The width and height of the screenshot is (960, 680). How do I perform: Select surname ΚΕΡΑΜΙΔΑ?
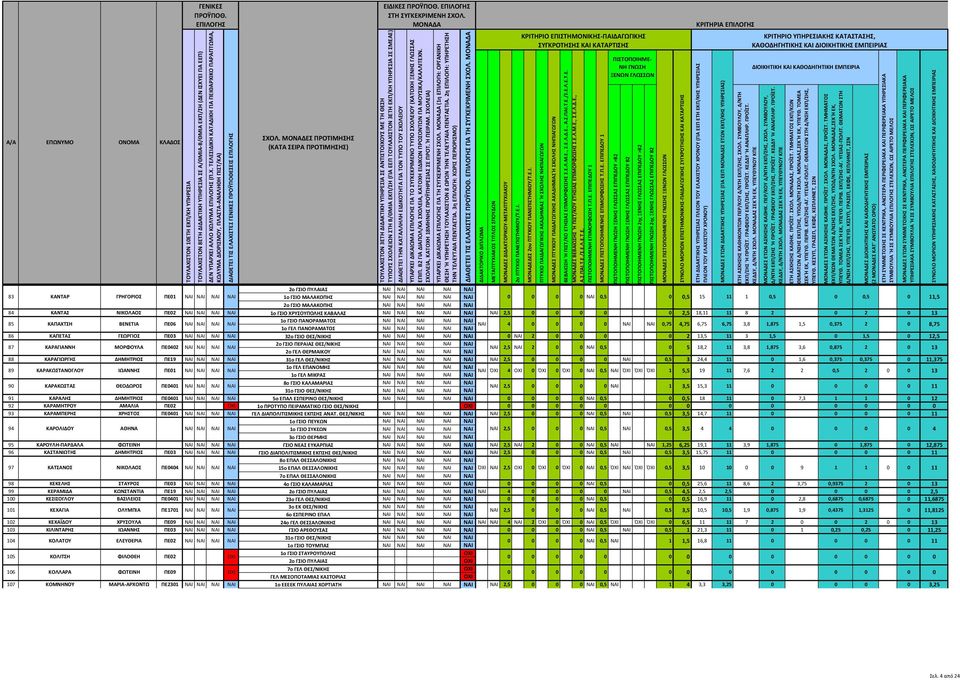[x=59, y=491]
